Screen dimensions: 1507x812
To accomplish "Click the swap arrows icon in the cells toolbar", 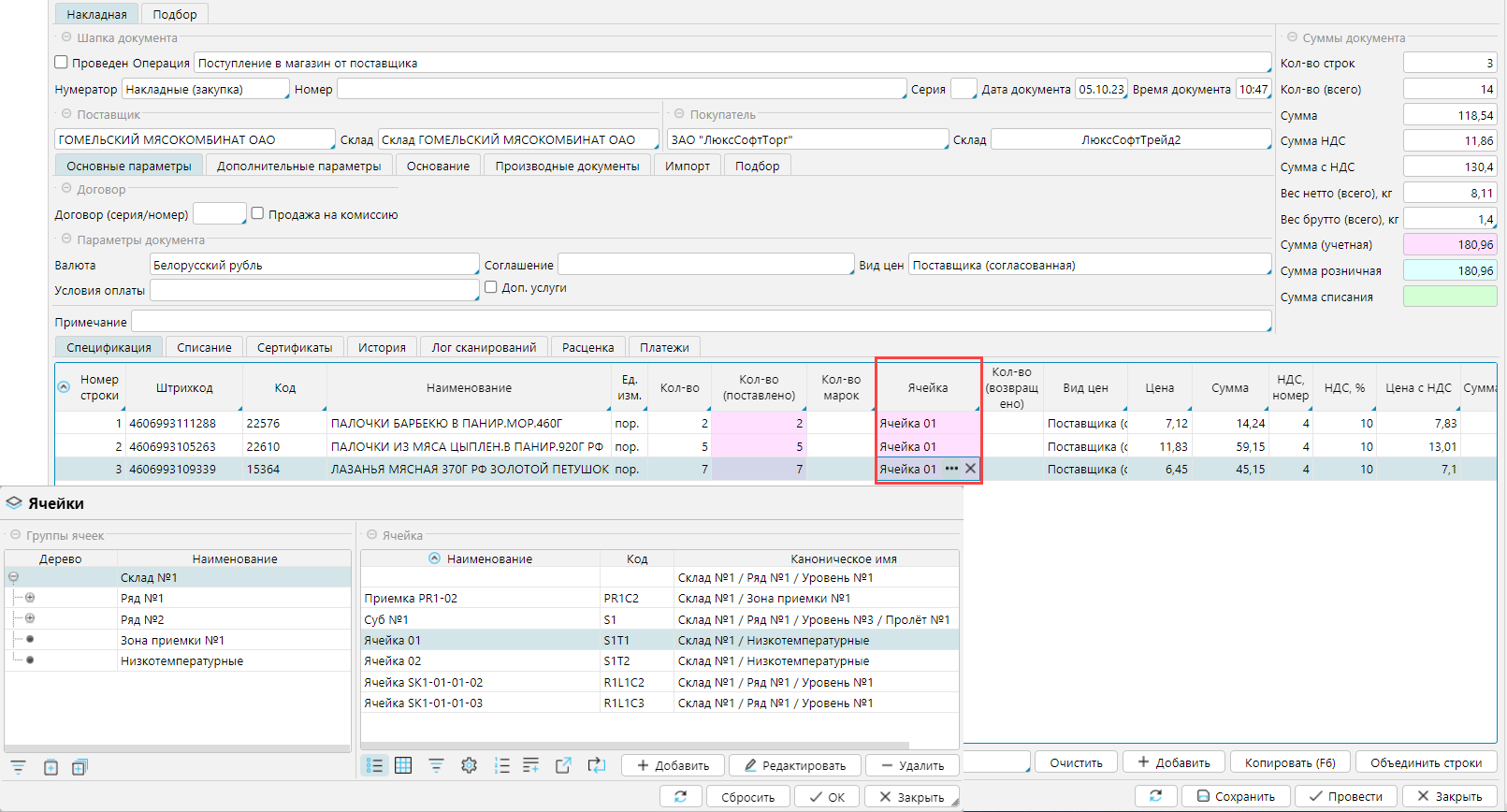I will pos(596,765).
